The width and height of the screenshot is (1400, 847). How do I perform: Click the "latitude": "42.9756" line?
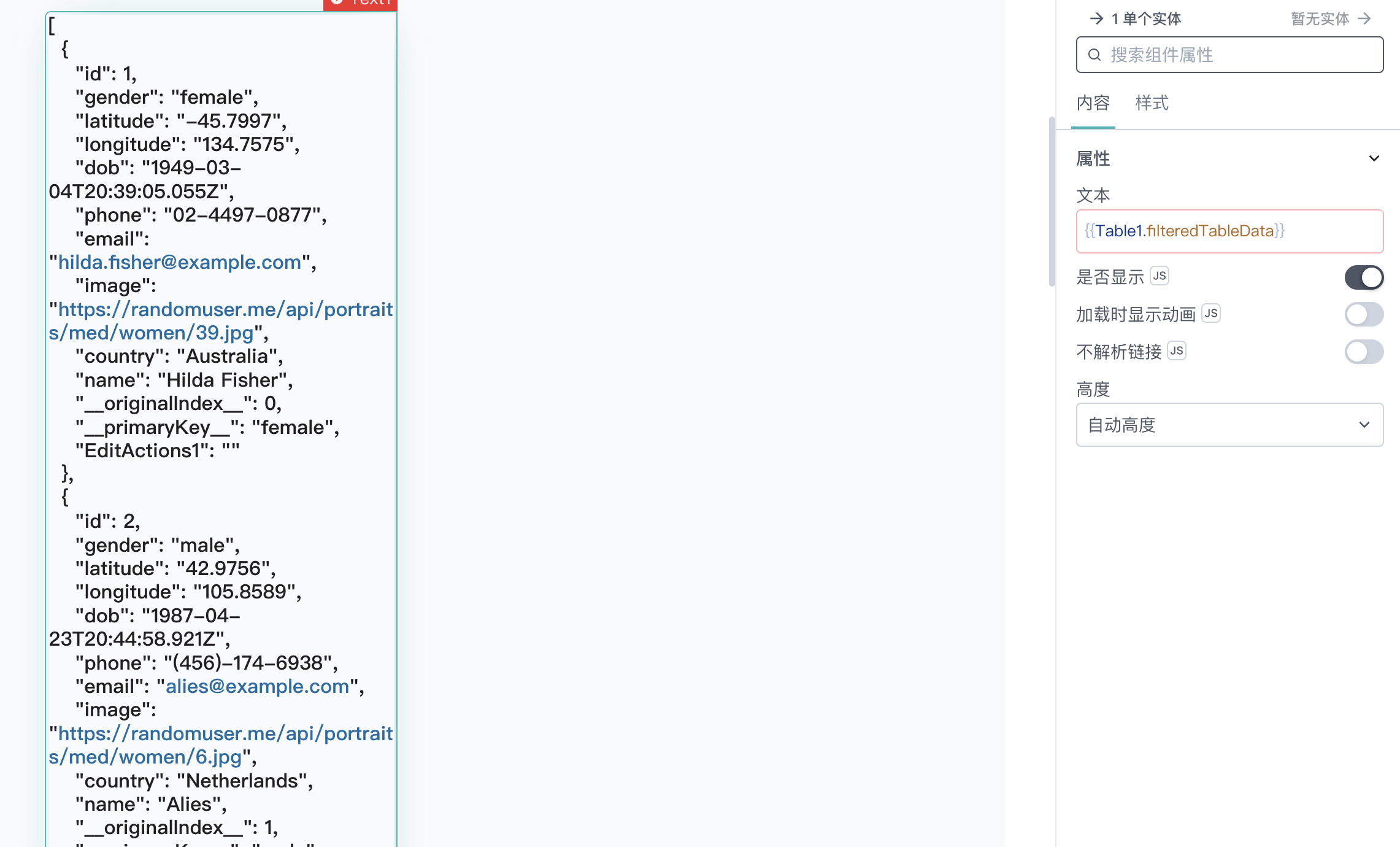pos(175,568)
